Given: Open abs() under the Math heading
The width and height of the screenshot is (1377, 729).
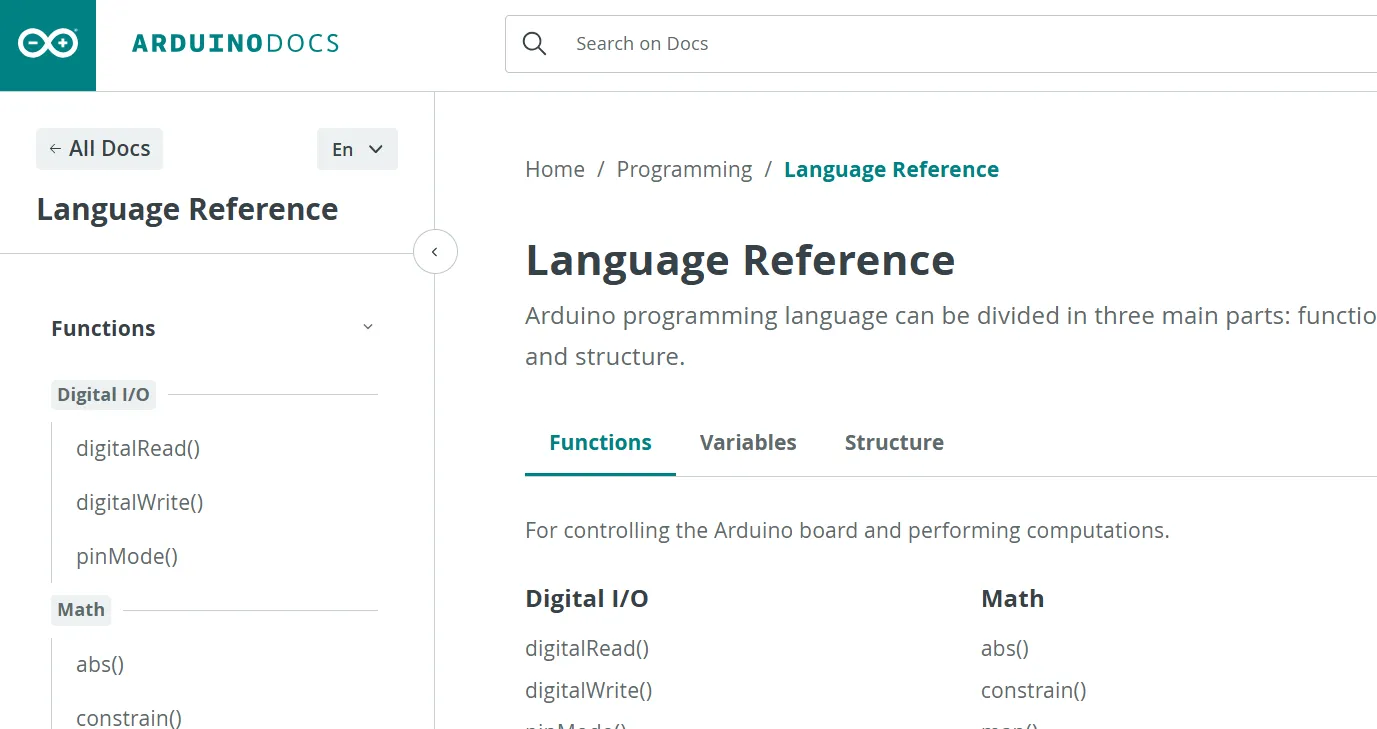Looking at the screenshot, I should (x=1005, y=648).
